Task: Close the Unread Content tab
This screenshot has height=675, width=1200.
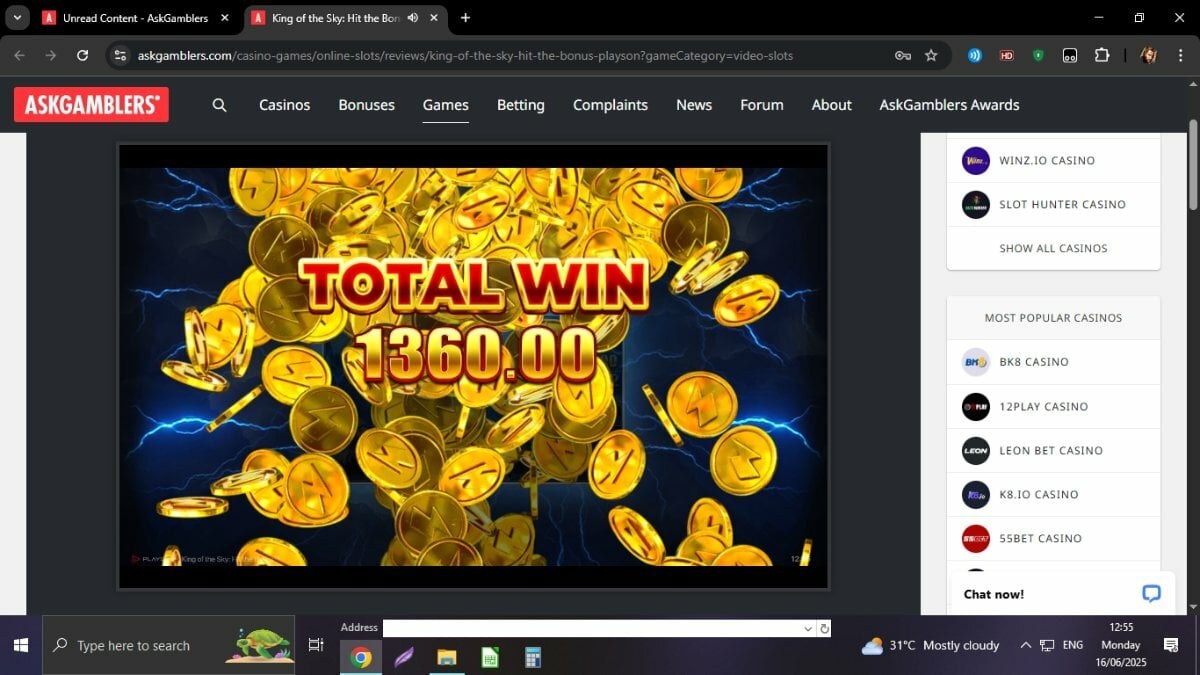Action: [224, 18]
